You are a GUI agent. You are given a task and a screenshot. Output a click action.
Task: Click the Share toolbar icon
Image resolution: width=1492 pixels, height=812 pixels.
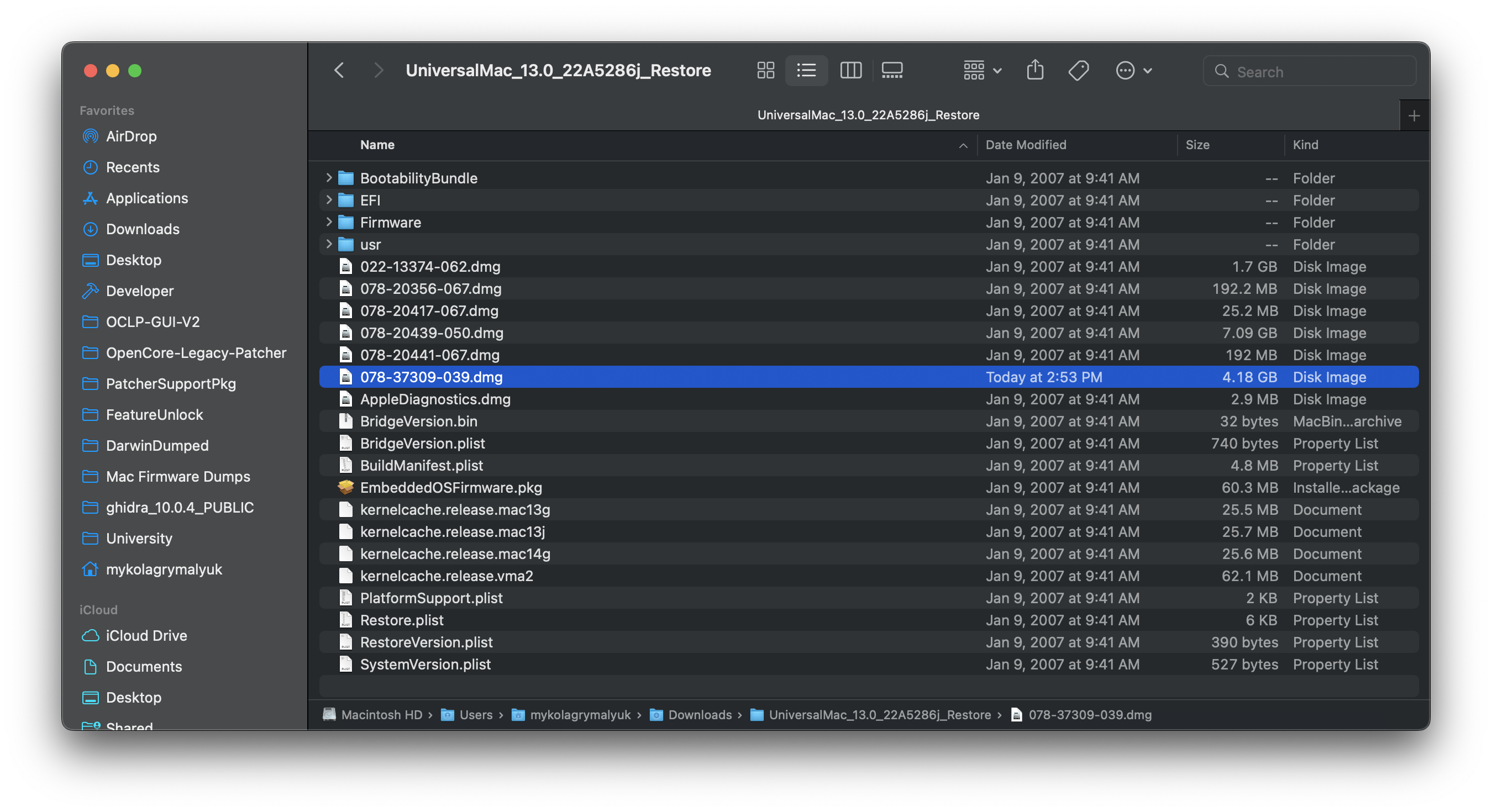(x=1034, y=71)
